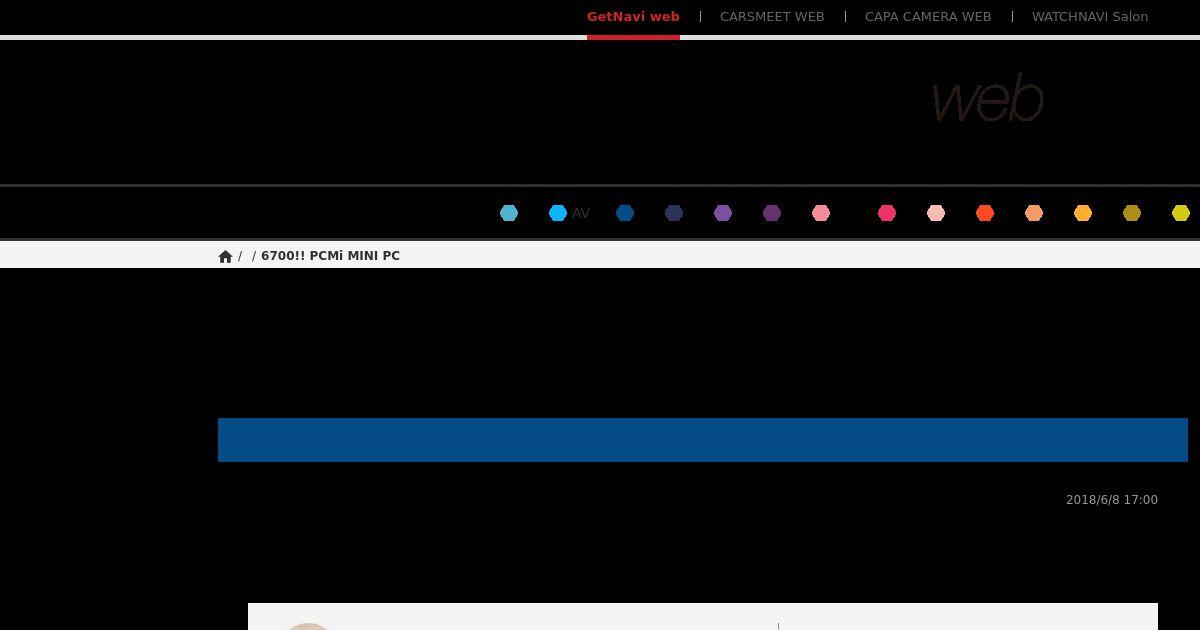Click breadcrumb text "6700!! PCMi MINI PC"
This screenshot has width=1200, height=630.
[330, 256]
